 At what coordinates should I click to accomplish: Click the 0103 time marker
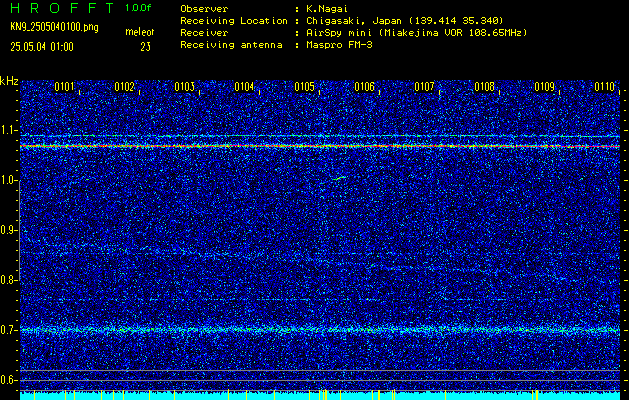[x=185, y=87]
